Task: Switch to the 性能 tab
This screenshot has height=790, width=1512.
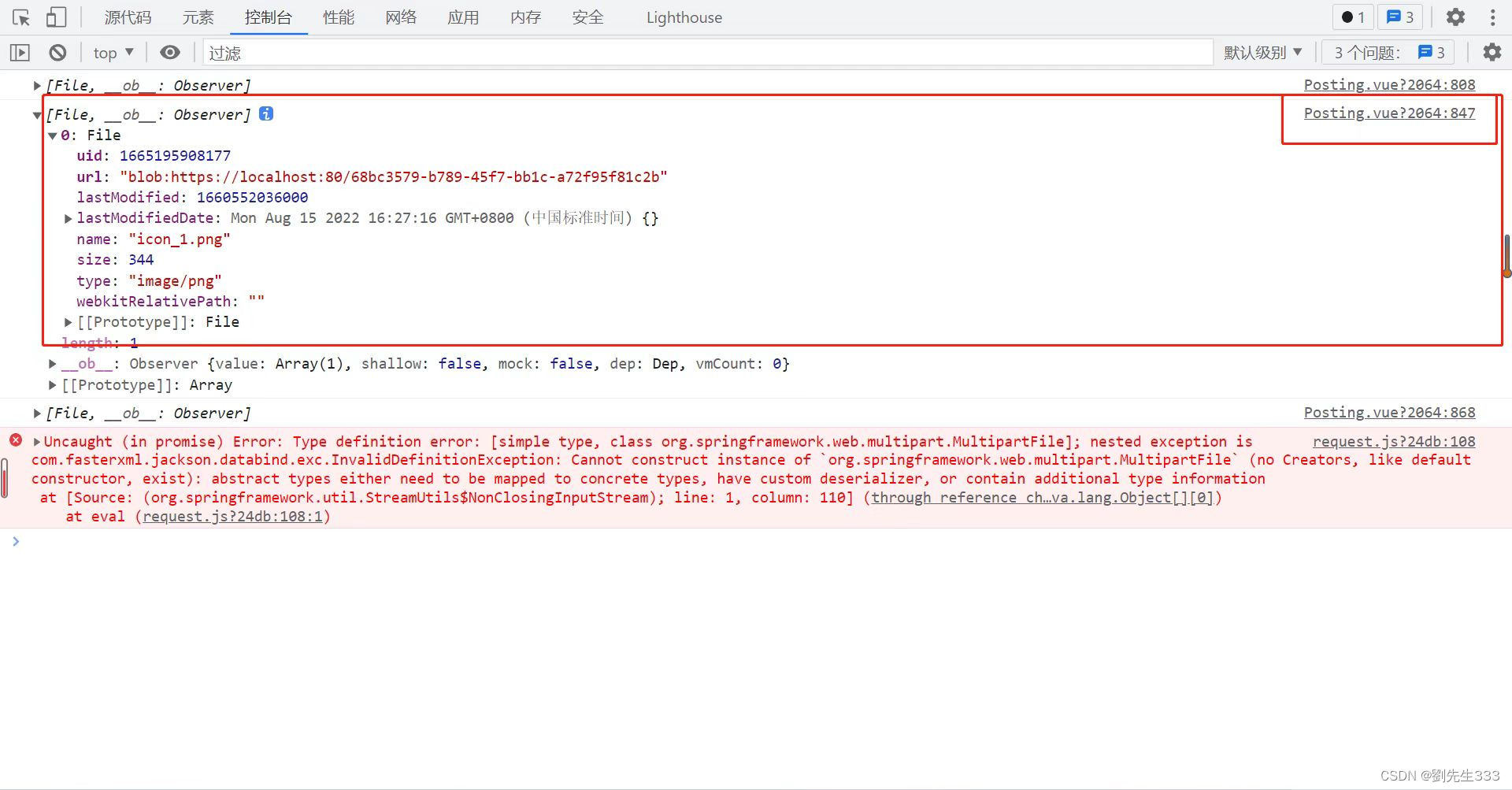Action: coord(339,17)
